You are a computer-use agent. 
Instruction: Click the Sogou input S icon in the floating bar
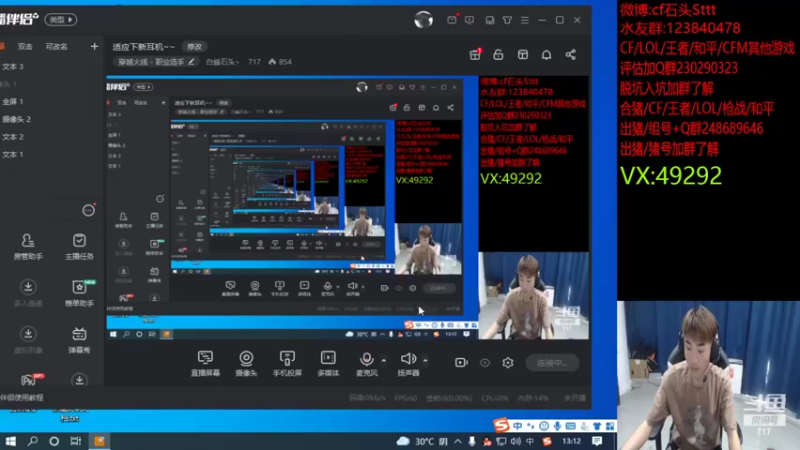(x=502, y=425)
